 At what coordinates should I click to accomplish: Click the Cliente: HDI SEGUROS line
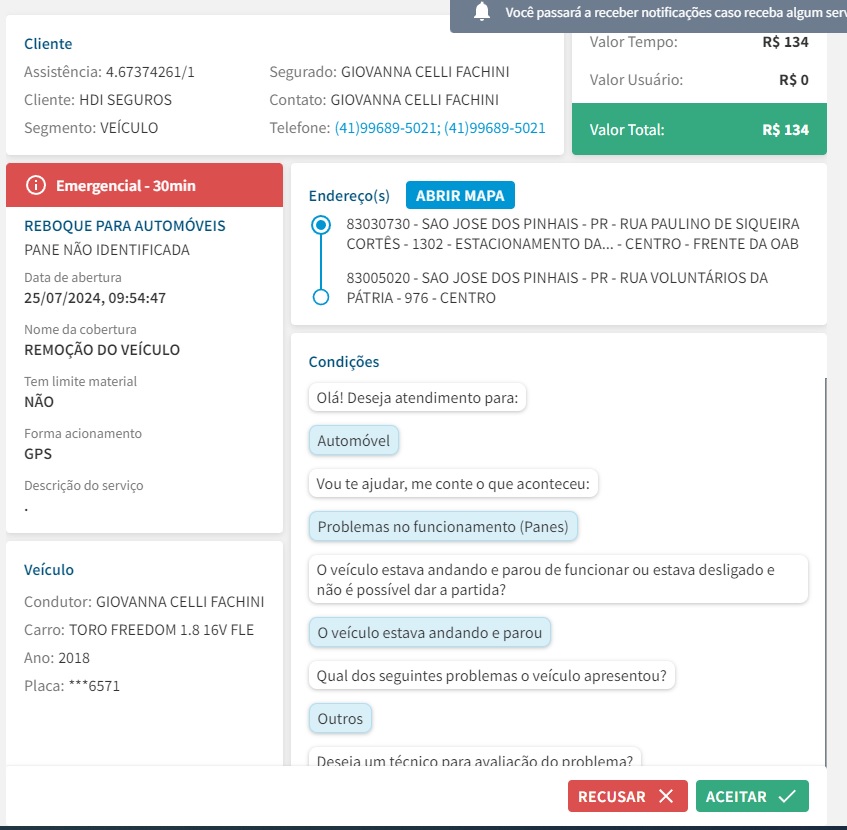(98, 100)
